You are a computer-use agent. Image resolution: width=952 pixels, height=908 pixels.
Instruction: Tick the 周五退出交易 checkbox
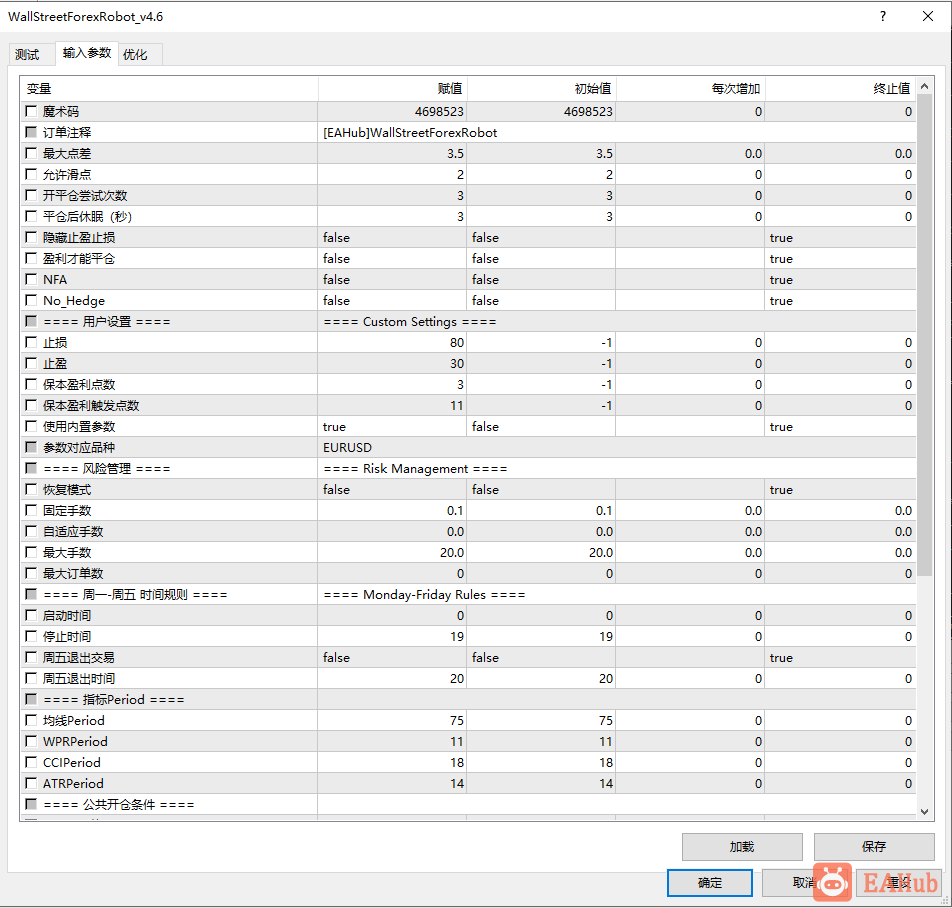(31, 657)
